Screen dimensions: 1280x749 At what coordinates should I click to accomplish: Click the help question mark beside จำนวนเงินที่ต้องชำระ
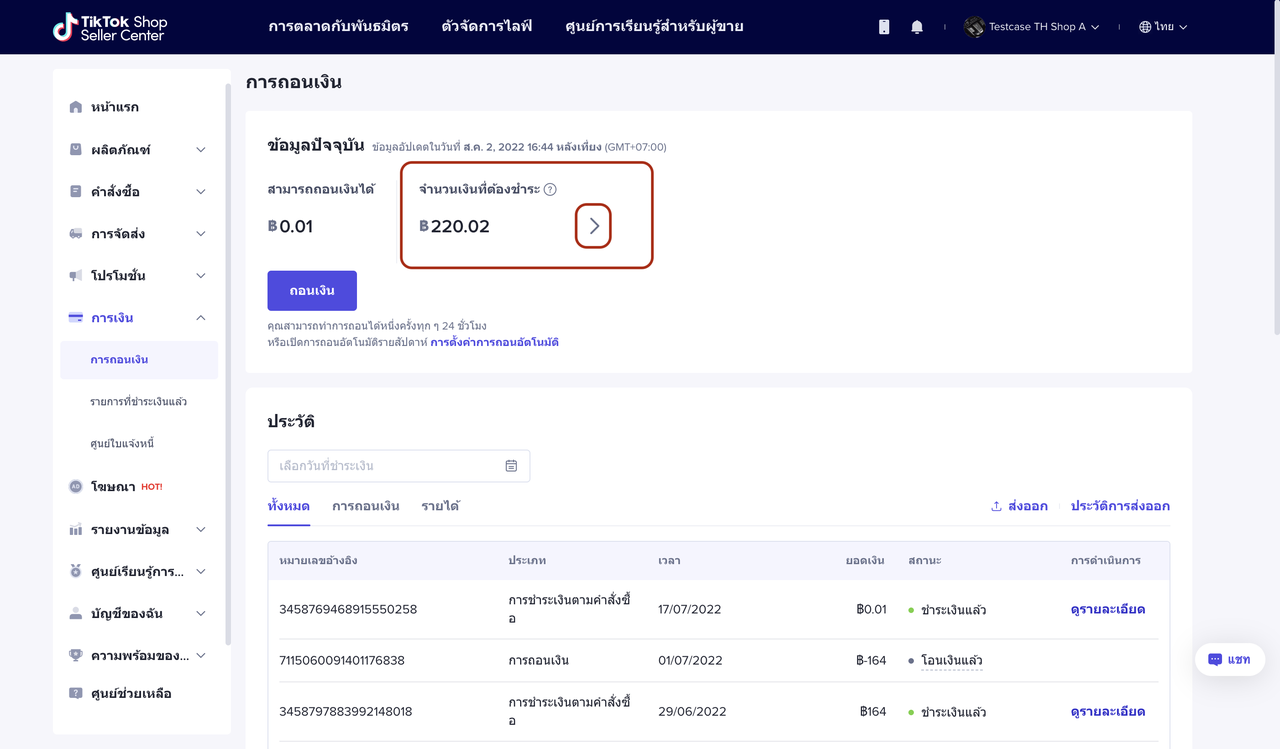(x=550, y=190)
